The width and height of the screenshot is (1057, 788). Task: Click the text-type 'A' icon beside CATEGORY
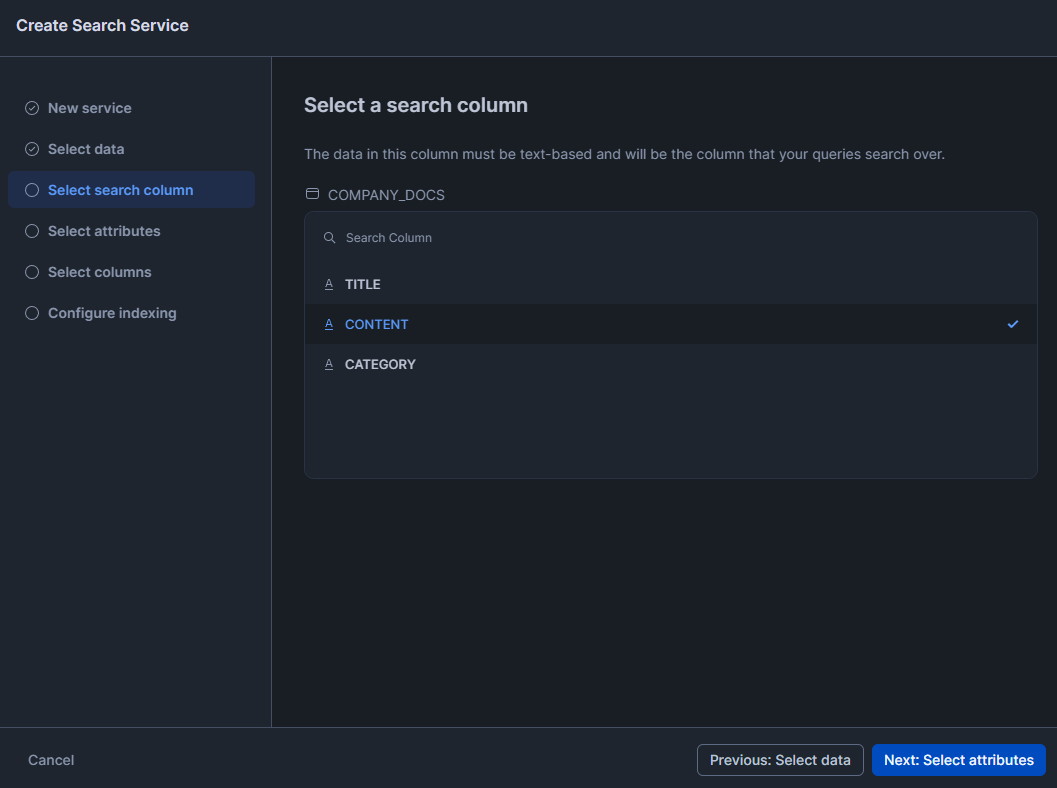tap(329, 364)
